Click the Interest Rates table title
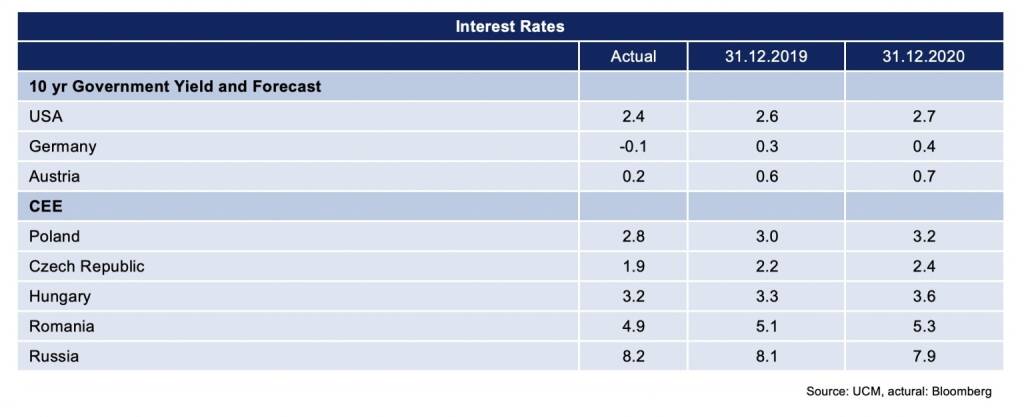1024x417 pixels. tap(510, 26)
